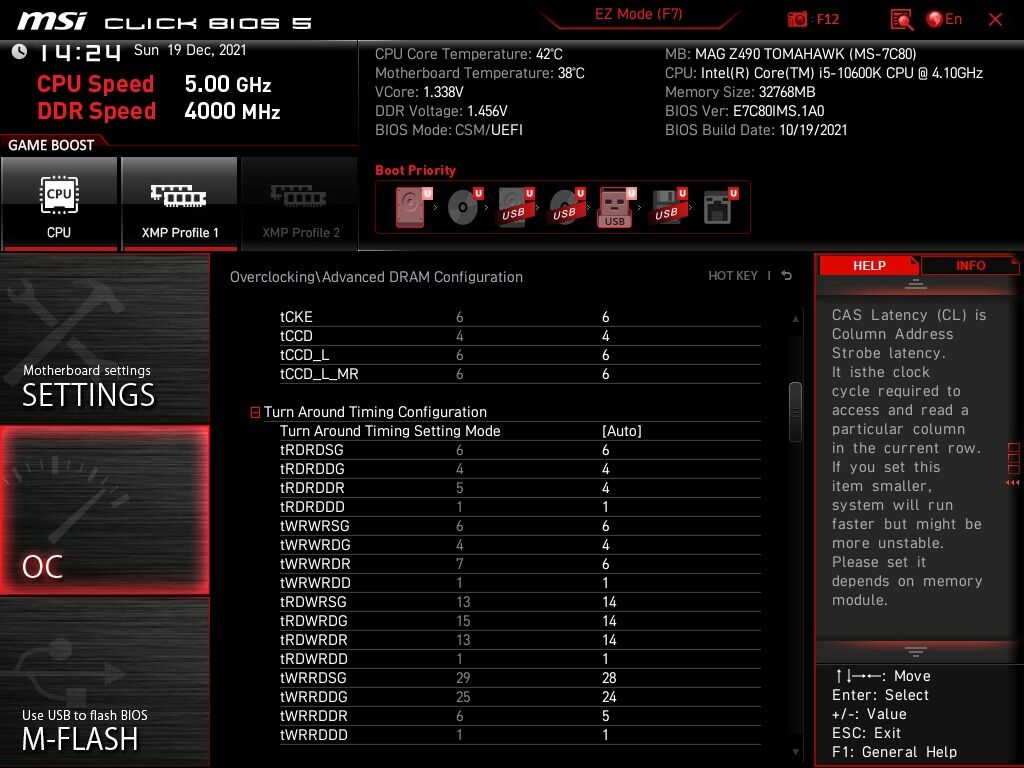Viewport: 1024px width, 768px height.
Task: Open the OC overclocking section
Action: 104,510
